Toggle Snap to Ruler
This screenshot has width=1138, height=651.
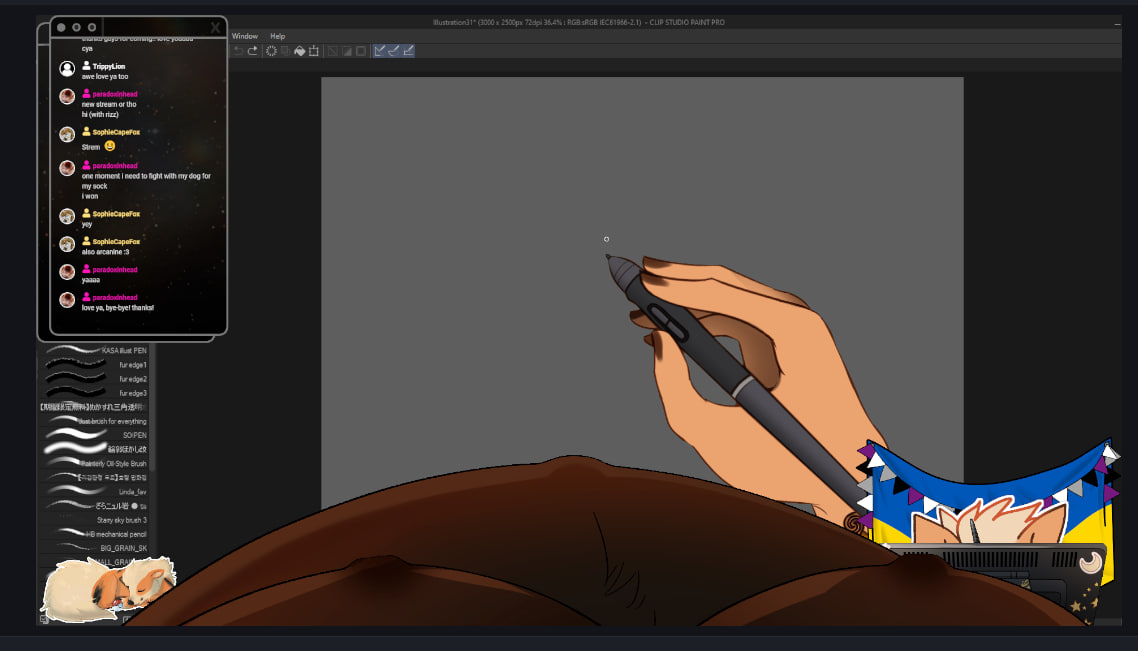coord(380,51)
